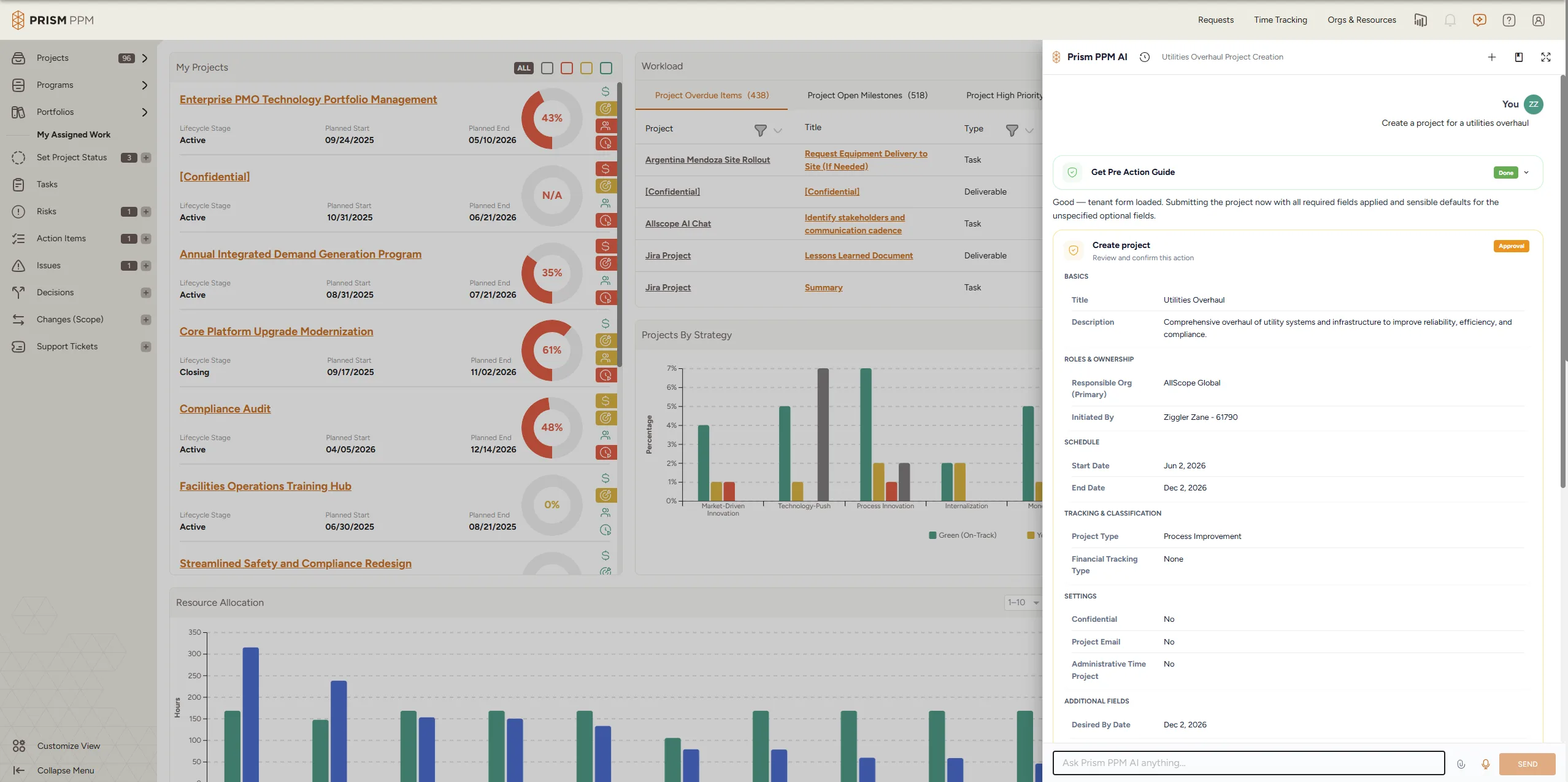Image resolution: width=1568 pixels, height=782 pixels.
Task: Open Lessons Learned Document link
Action: pos(858,255)
